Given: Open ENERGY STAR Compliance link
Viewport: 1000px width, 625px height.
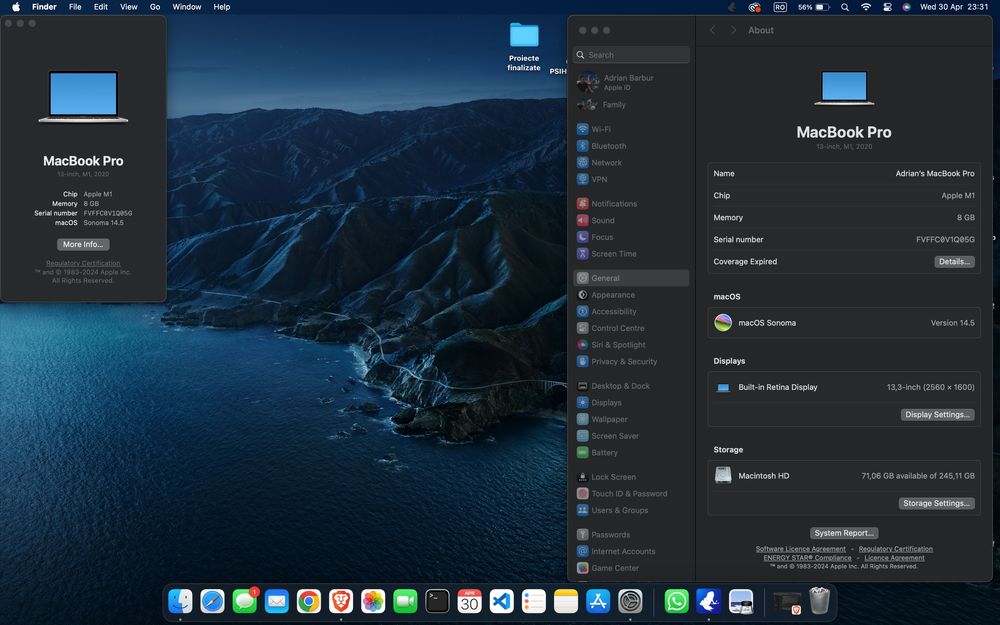Looking at the screenshot, I should point(807,558).
